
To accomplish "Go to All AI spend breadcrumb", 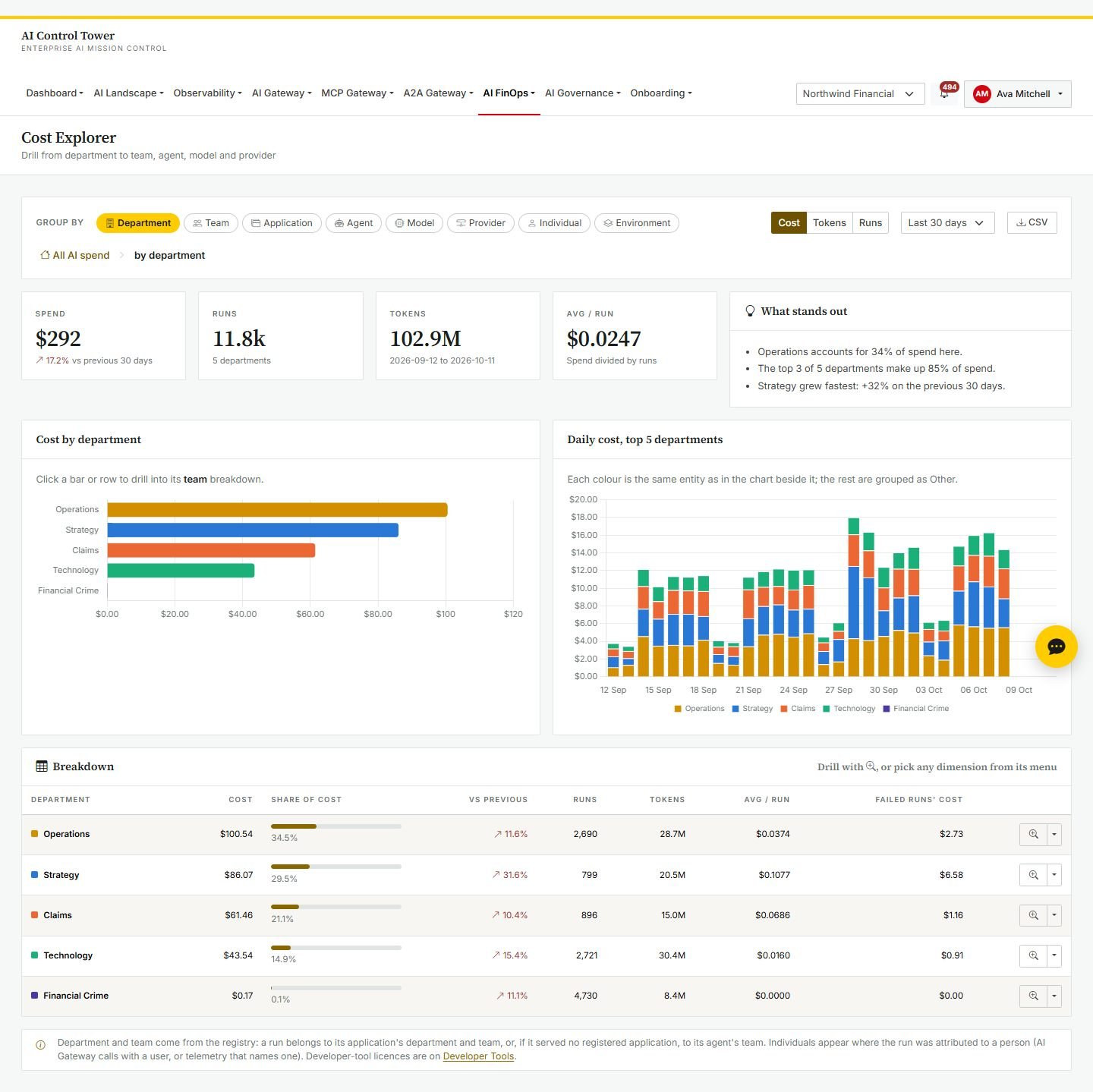I will click(75, 255).
